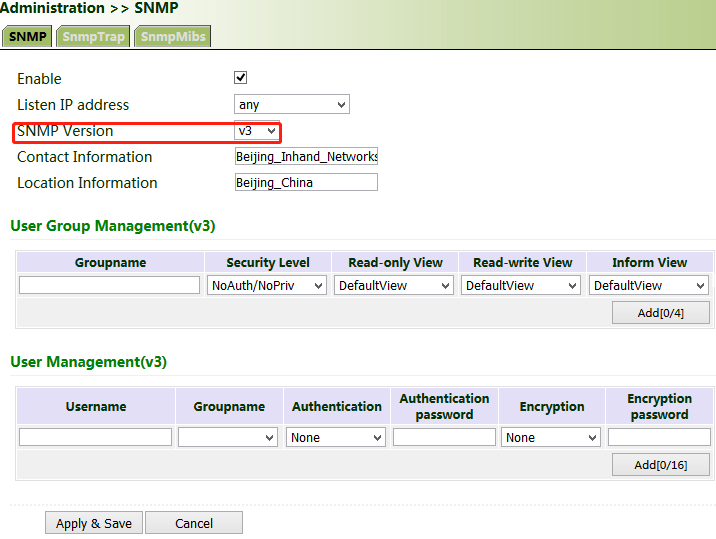Click the Security Level column header
Image resolution: width=716 pixels, height=539 pixels.
pos(268,263)
